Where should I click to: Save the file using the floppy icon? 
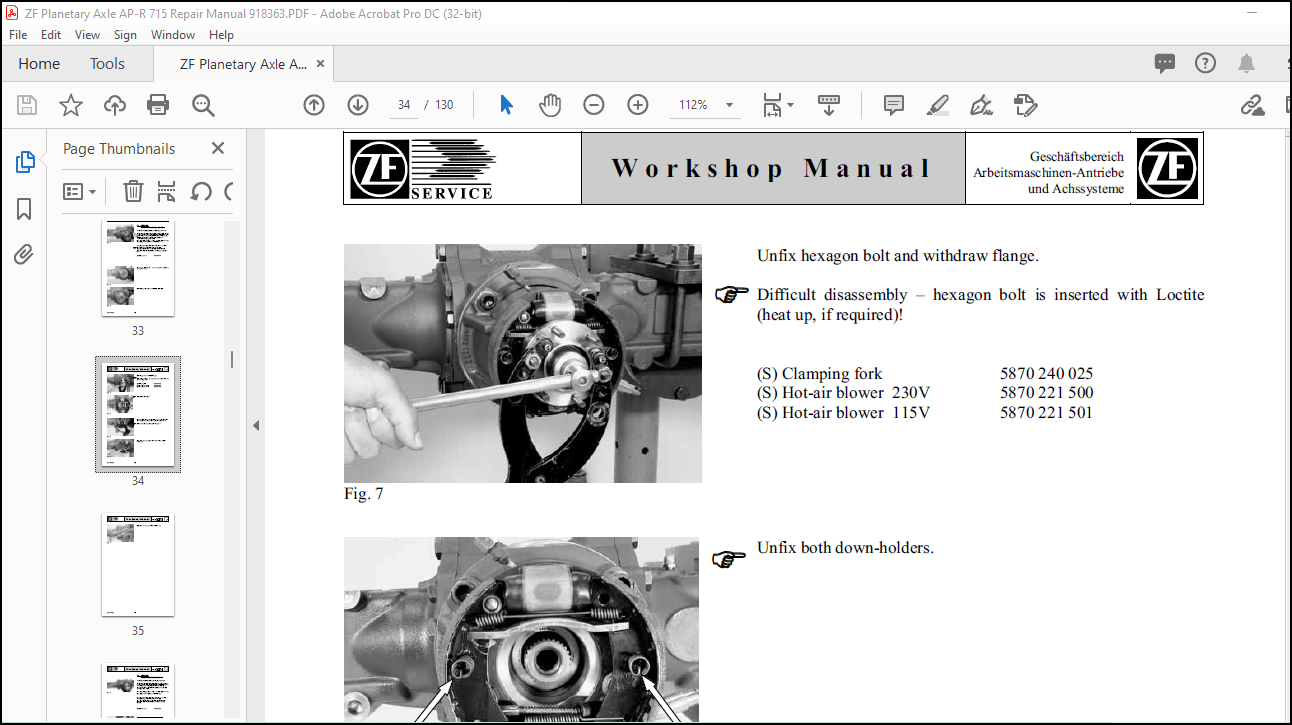[x=27, y=105]
